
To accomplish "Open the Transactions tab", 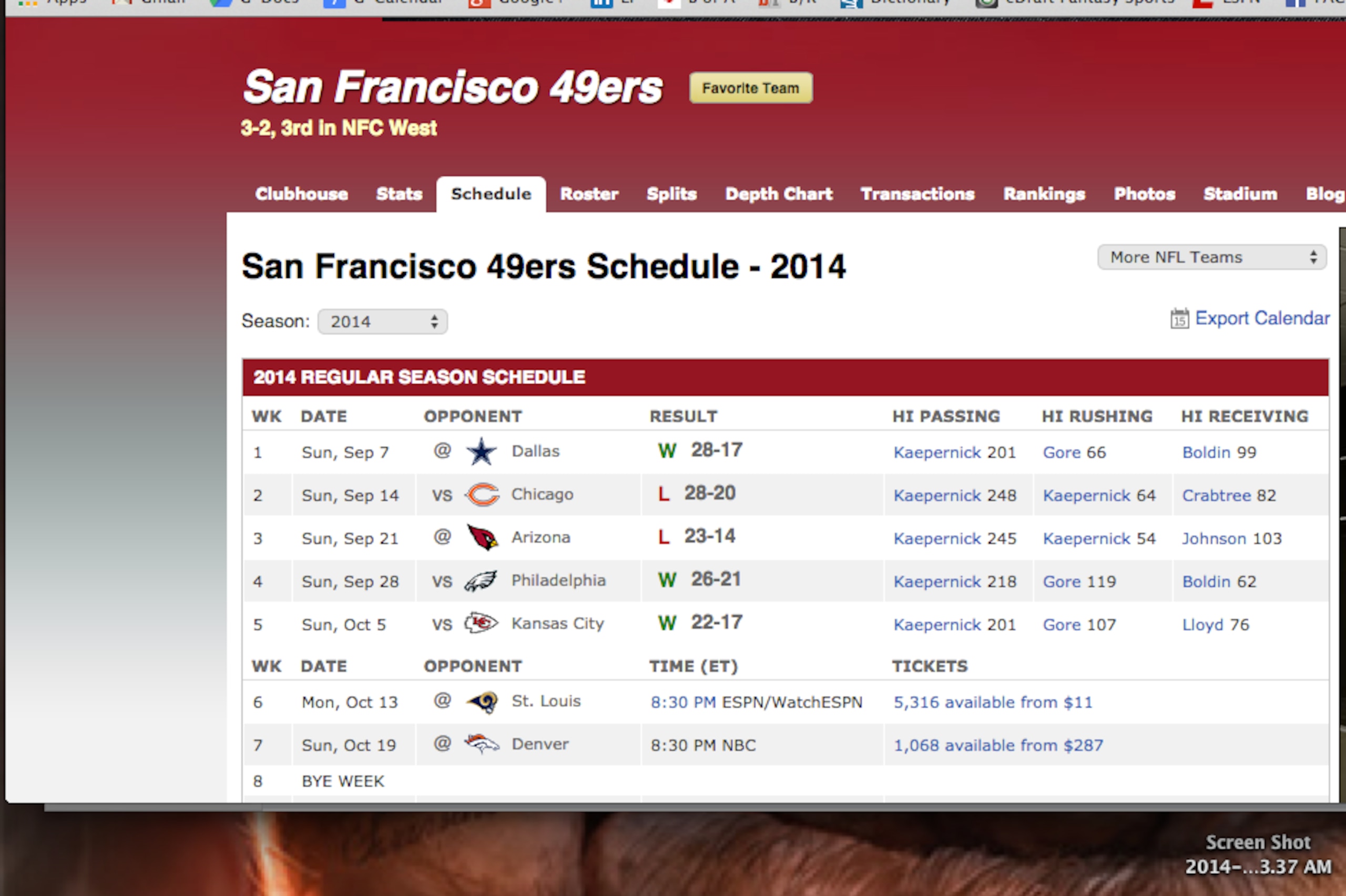I will click(x=917, y=194).
